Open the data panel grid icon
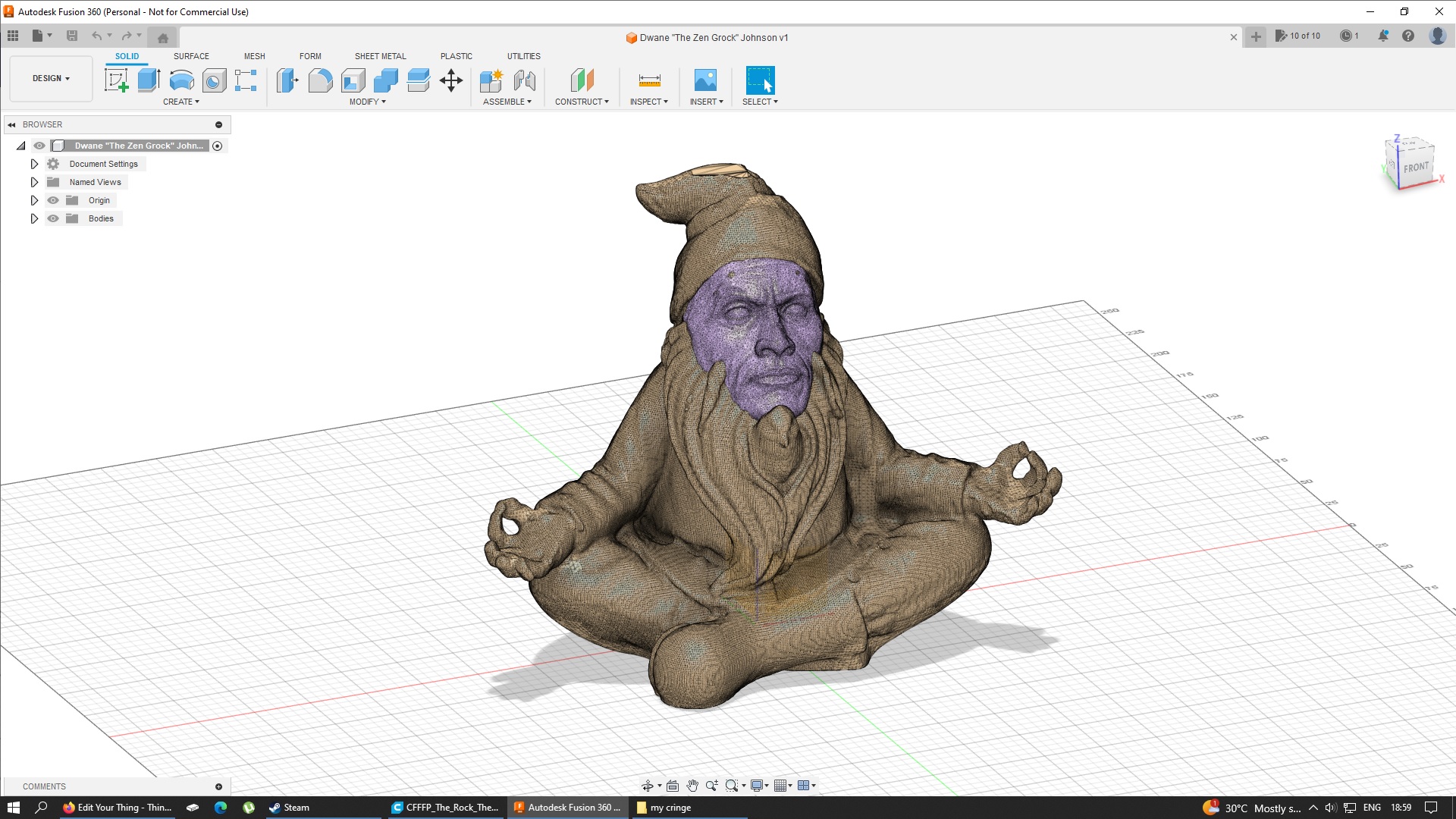Image resolution: width=1456 pixels, height=819 pixels. point(13,36)
